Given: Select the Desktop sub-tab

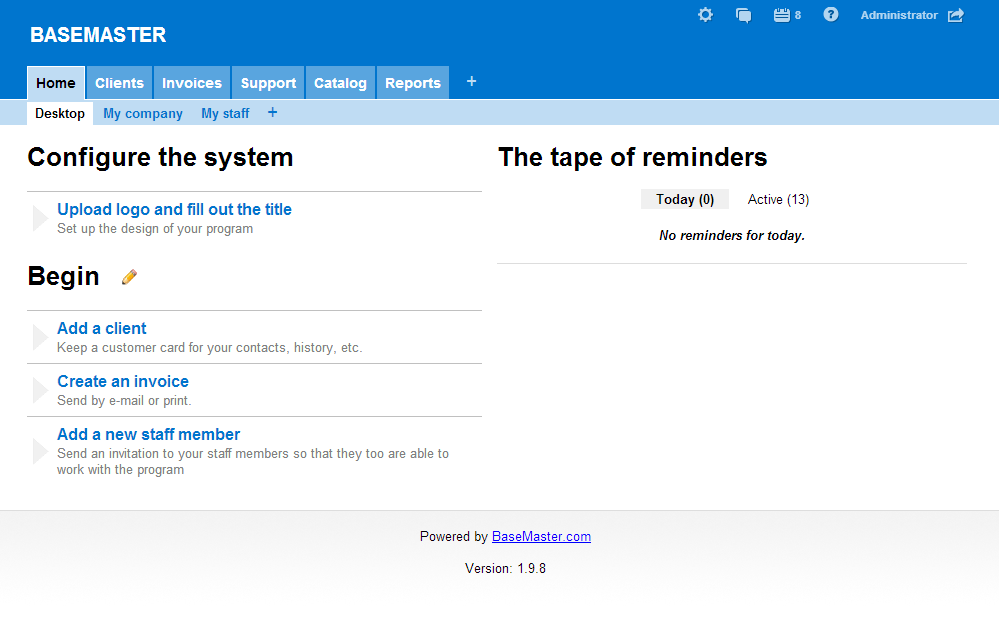Looking at the screenshot, I should pyautogui.click(x=60, y=113).
